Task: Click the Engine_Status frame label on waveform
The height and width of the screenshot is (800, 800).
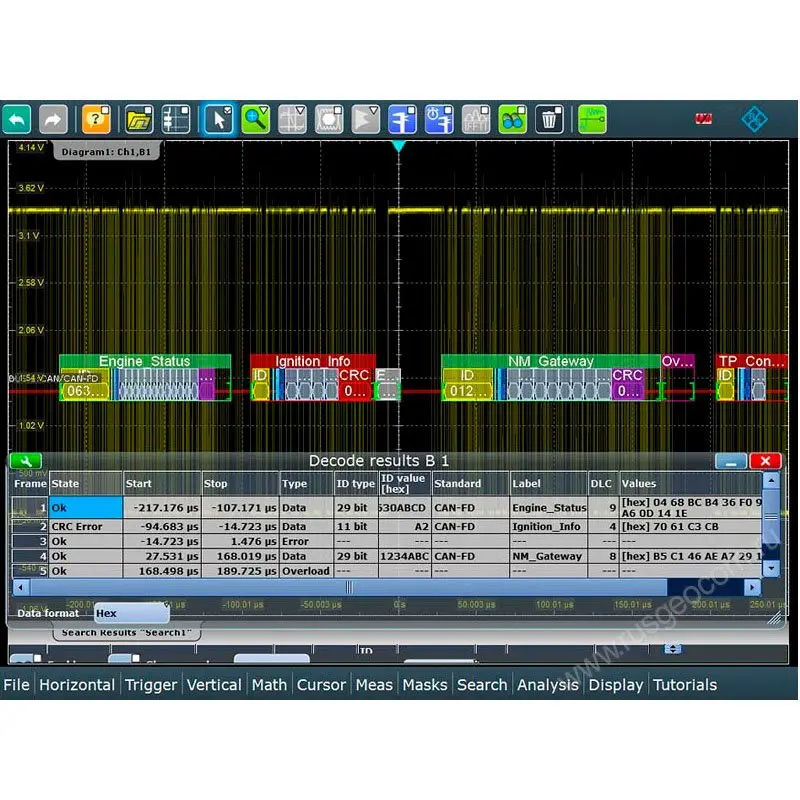Action: (144, 361)
